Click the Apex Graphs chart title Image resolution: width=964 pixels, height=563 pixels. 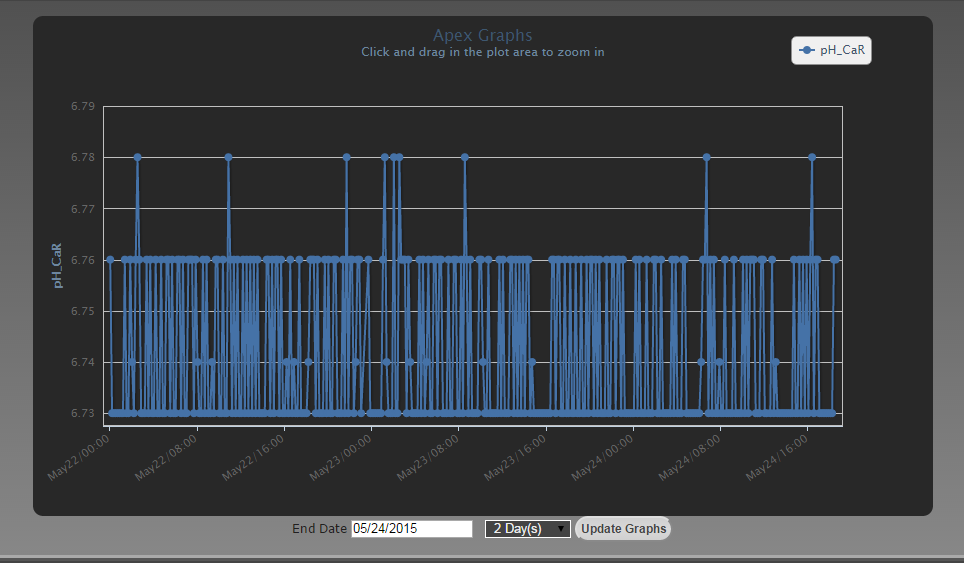(x=483, y=35)
